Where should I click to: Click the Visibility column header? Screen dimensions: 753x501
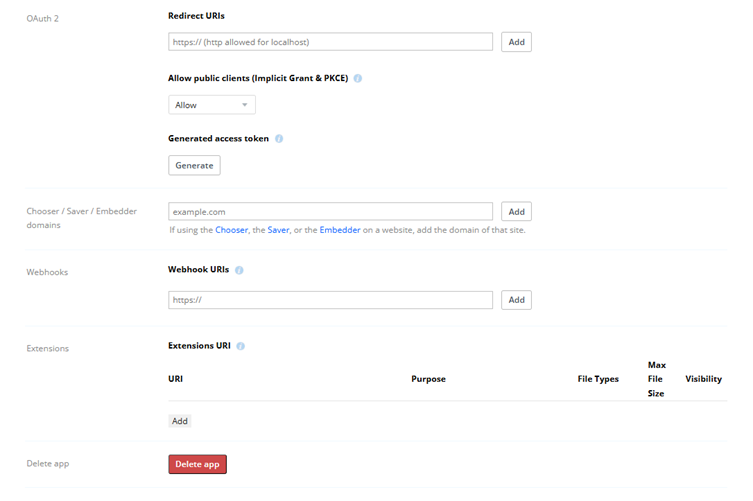pyautogui.click(x=703, y=379)
